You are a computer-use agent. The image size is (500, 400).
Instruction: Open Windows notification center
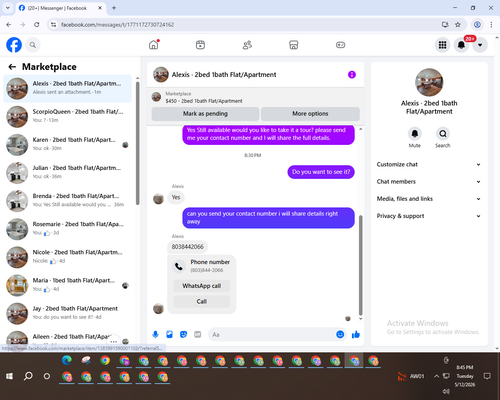tap(487, 376)
